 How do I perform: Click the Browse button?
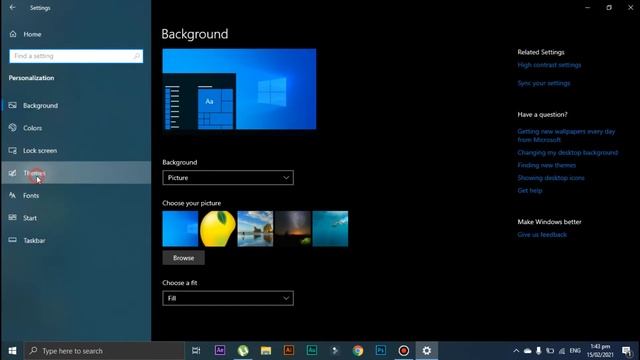click(184, 258)
